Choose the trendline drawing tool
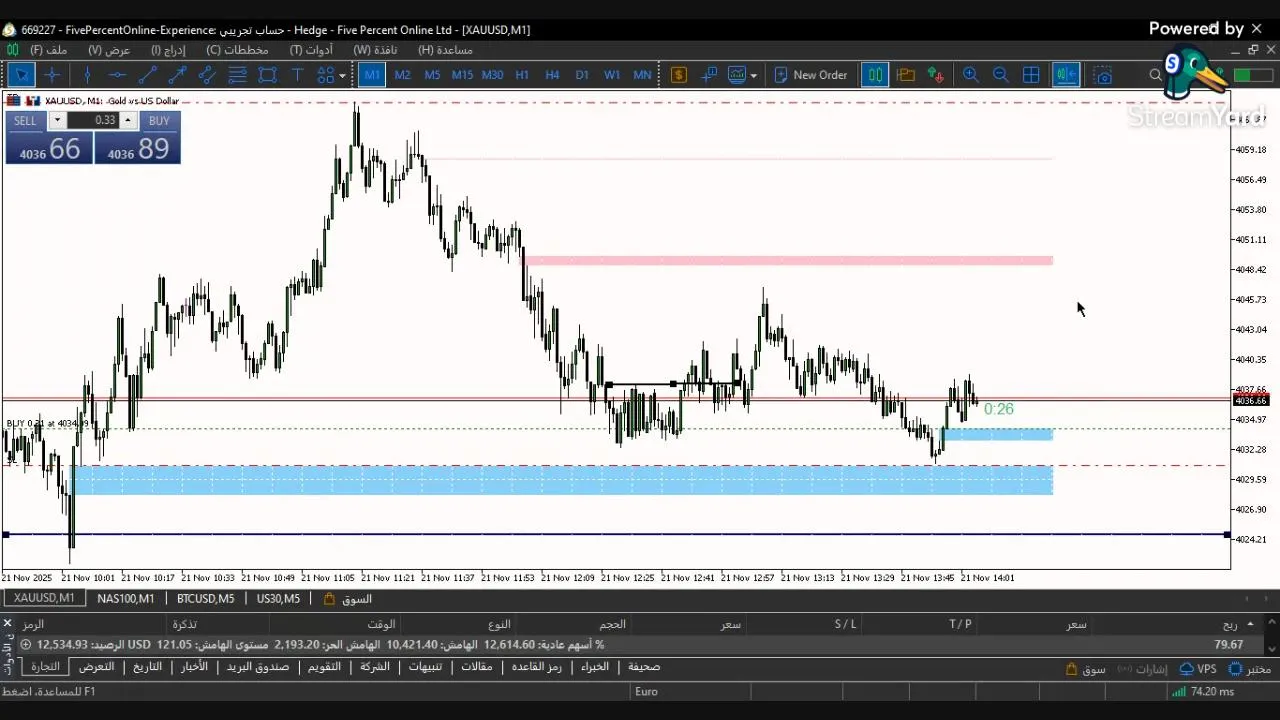This screenshot has width=1280, height=720. (x=147, y=75)
